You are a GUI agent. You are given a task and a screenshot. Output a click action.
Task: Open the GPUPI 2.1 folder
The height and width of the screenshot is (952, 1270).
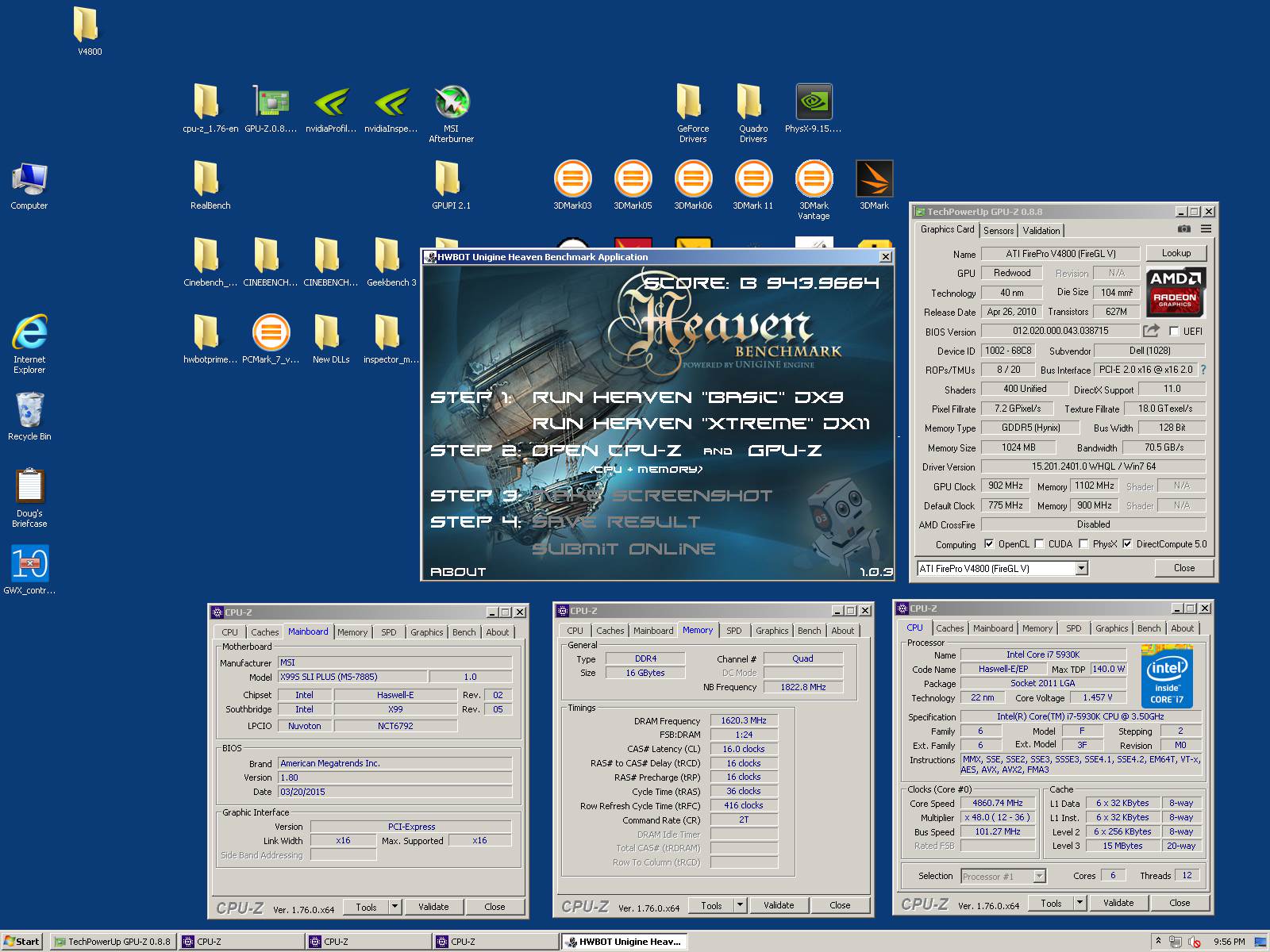click(451, 185)
